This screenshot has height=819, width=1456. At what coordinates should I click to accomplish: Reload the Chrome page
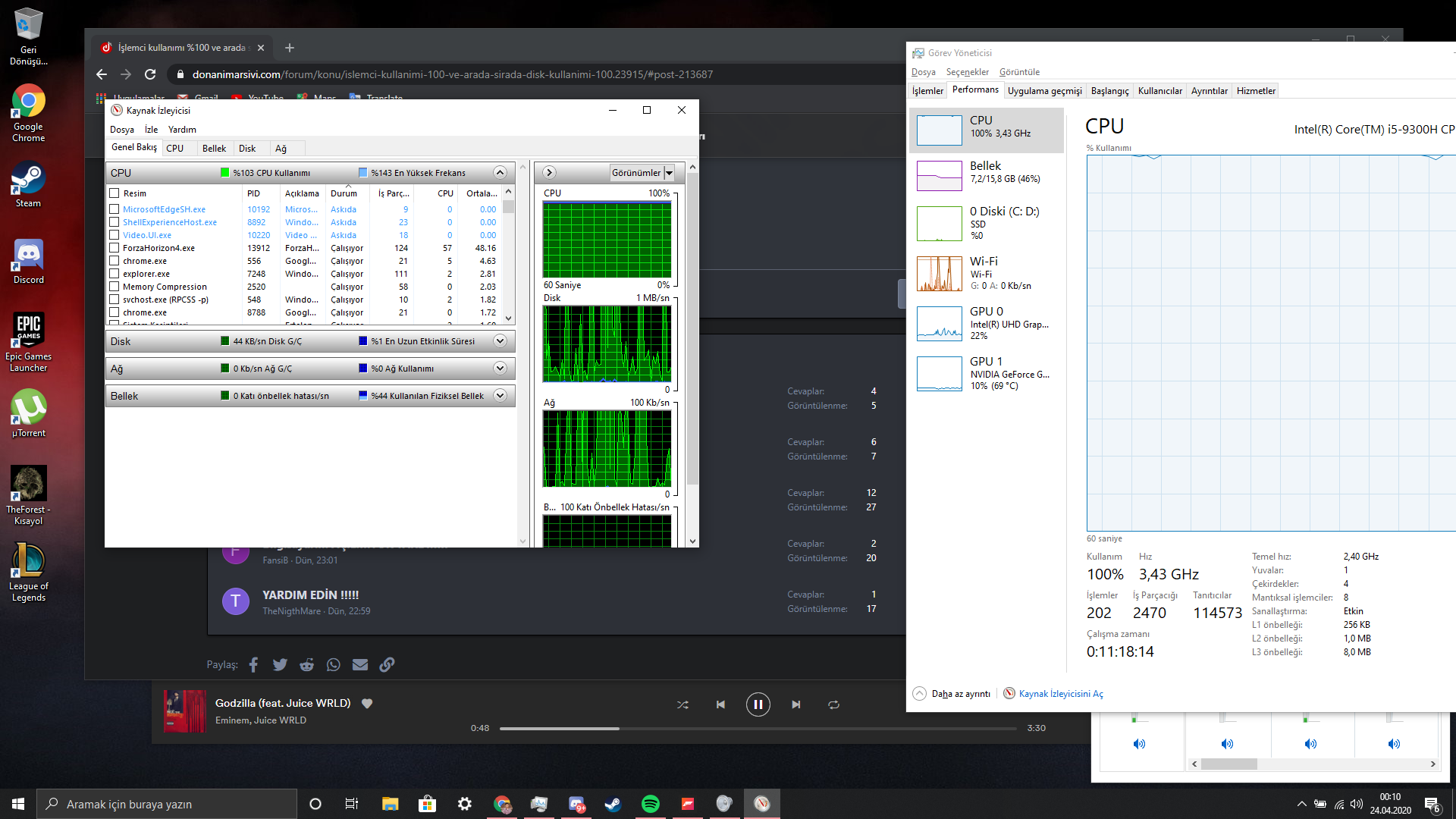pyautogui.click(x=150, y=74)
